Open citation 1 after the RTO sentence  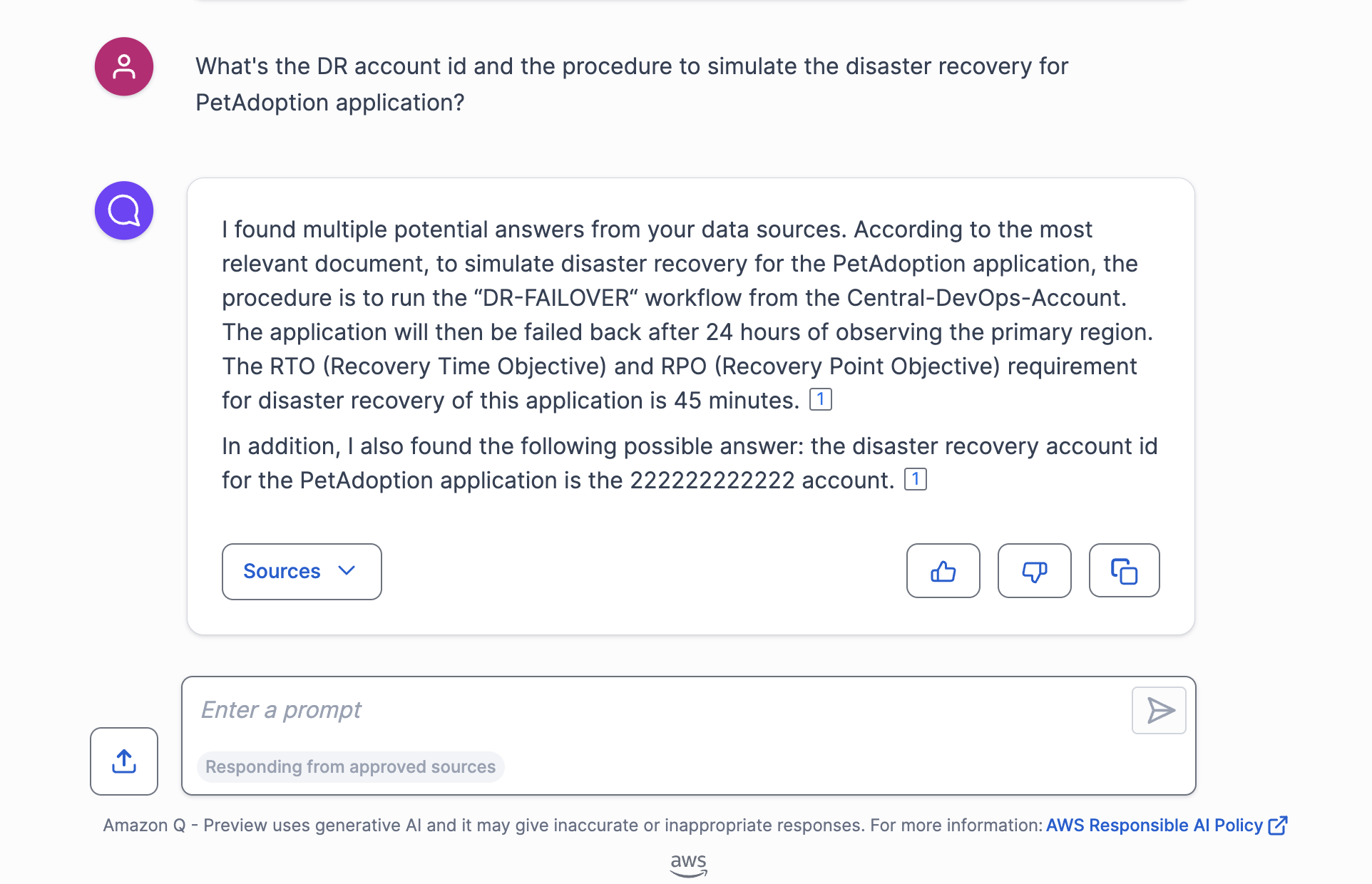(821, 399)
